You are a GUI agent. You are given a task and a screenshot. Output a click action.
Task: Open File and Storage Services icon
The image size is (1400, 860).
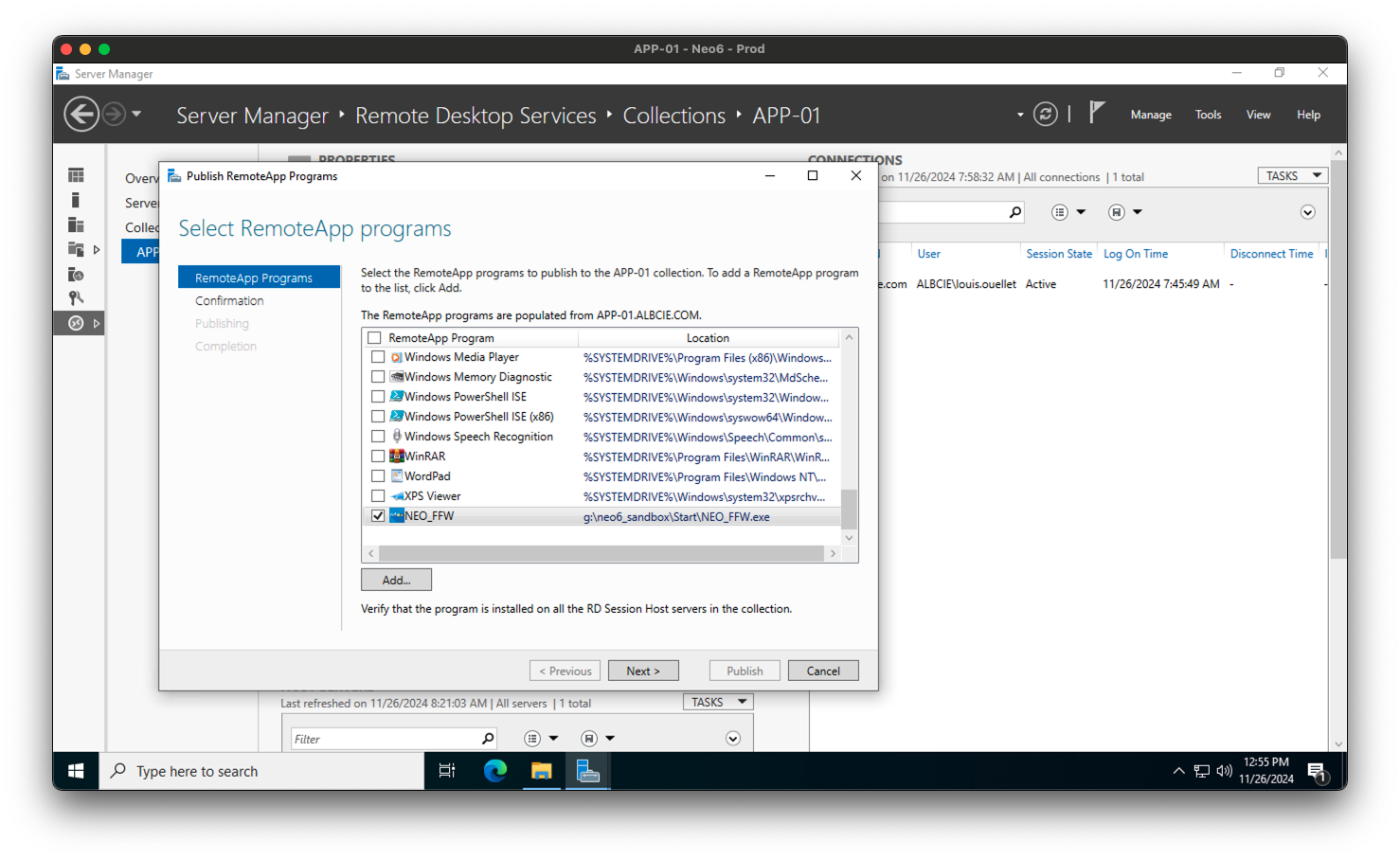pos(75,249)
